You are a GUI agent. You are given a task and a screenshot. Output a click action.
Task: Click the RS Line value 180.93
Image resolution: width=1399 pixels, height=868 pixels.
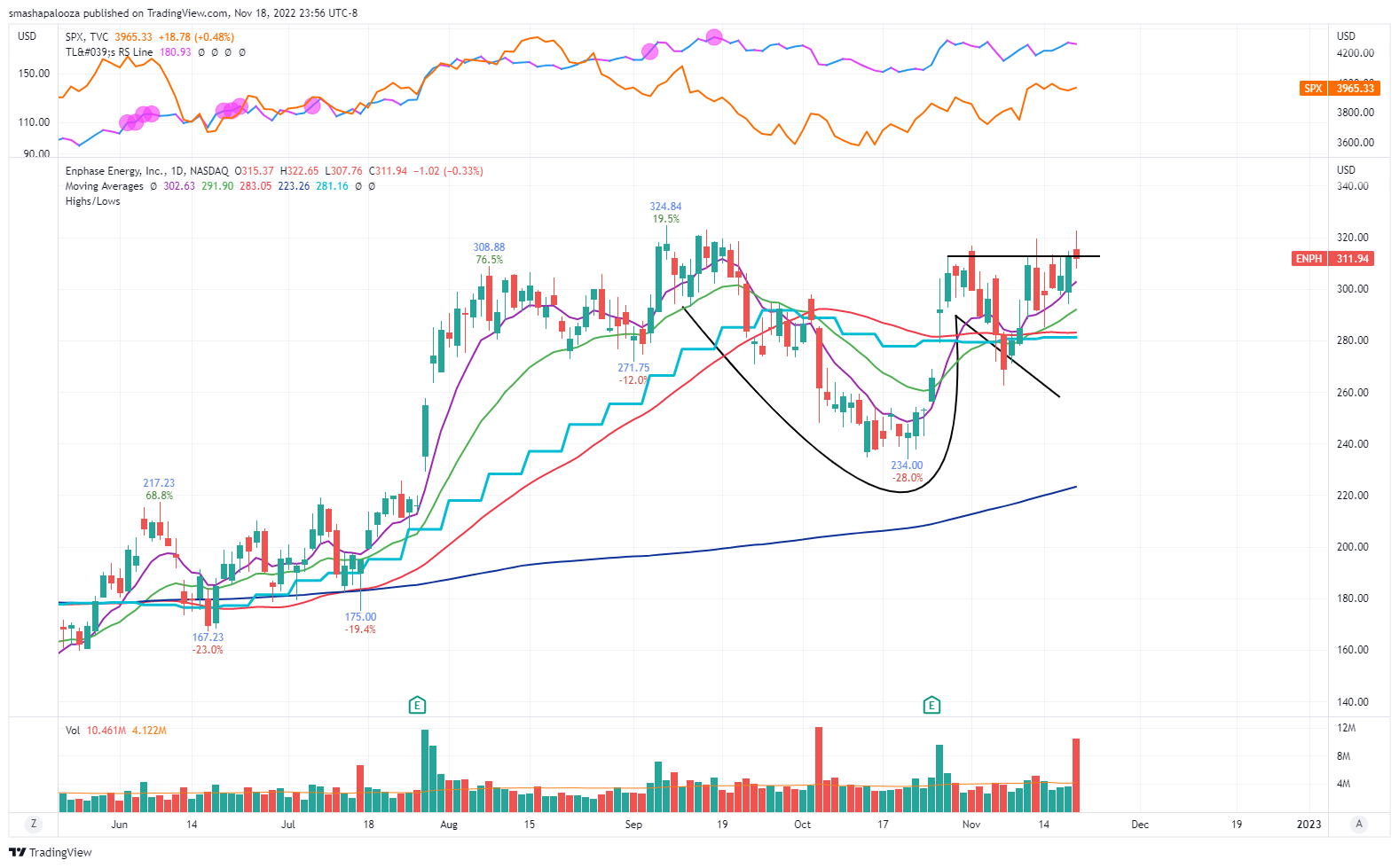(176, 52)
